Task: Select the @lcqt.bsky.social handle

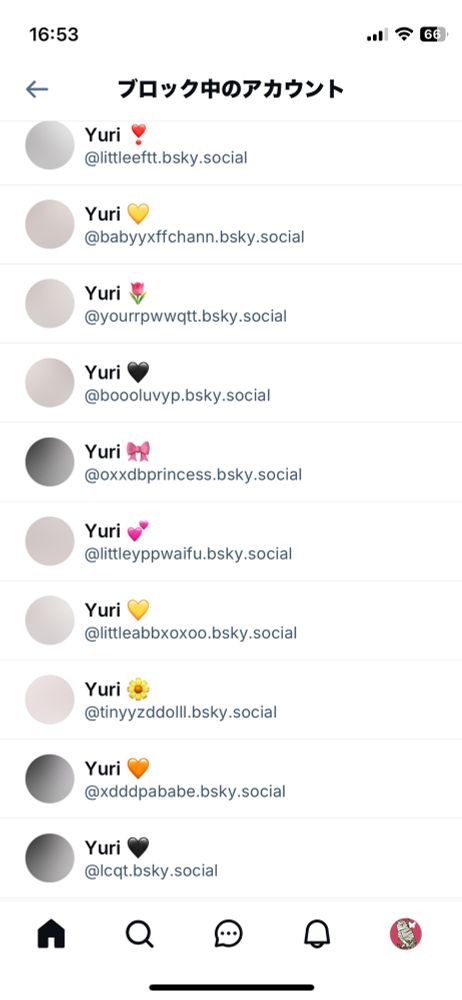Action: click(x=151, y=871)
